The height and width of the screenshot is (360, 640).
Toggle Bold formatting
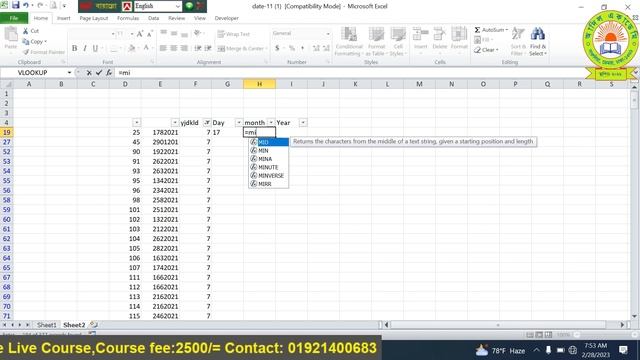(x=74, y=48)
